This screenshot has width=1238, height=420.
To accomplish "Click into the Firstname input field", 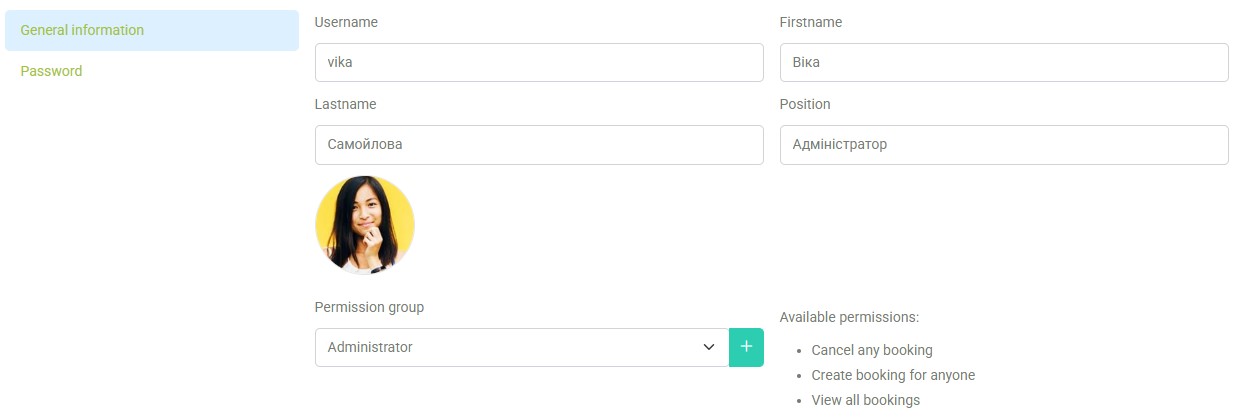I will point(1003,62).
